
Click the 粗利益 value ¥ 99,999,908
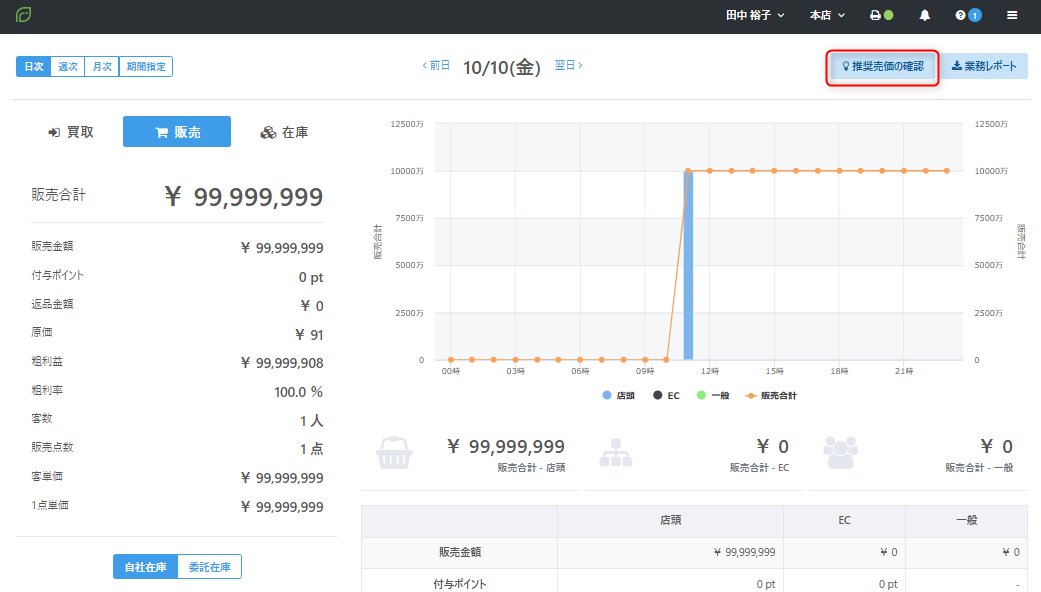pyautogui.click(x=282, y=363)
